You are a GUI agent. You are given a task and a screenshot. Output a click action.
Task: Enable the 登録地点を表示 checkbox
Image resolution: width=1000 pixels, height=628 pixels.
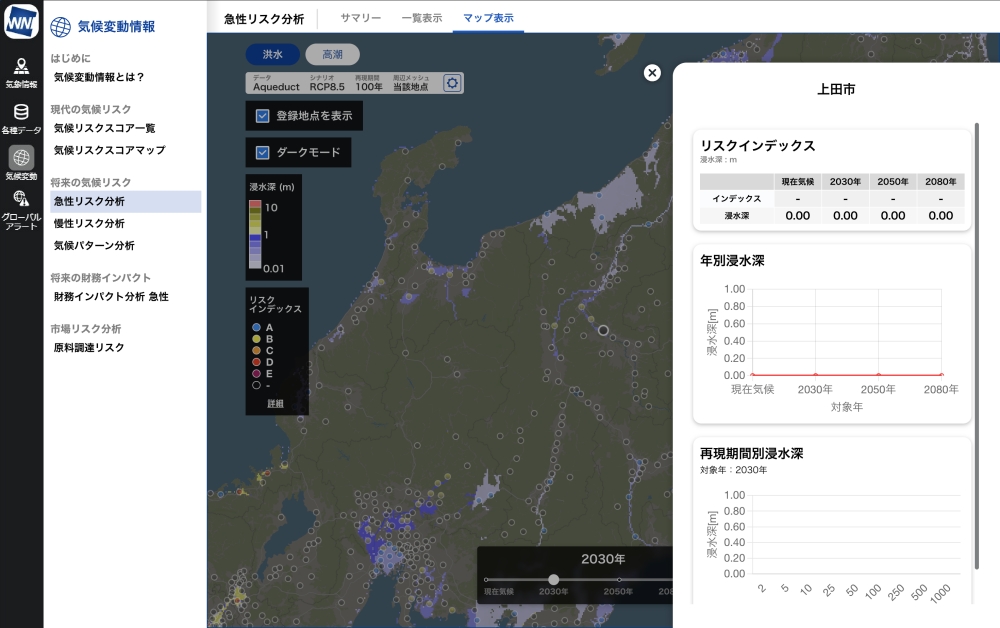click(x=262, y=115)
